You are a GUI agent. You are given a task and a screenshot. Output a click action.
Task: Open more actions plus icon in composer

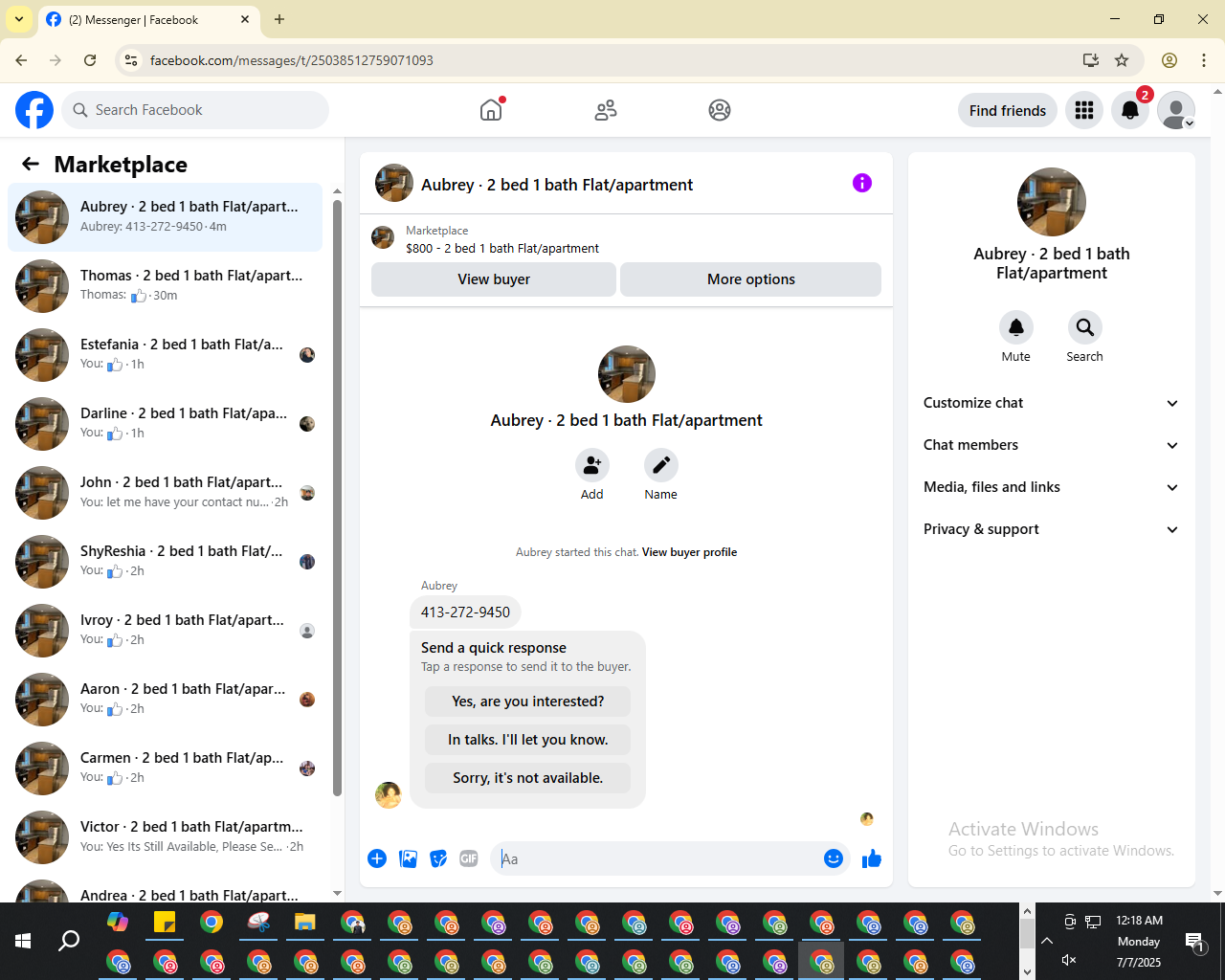[377, 858]
